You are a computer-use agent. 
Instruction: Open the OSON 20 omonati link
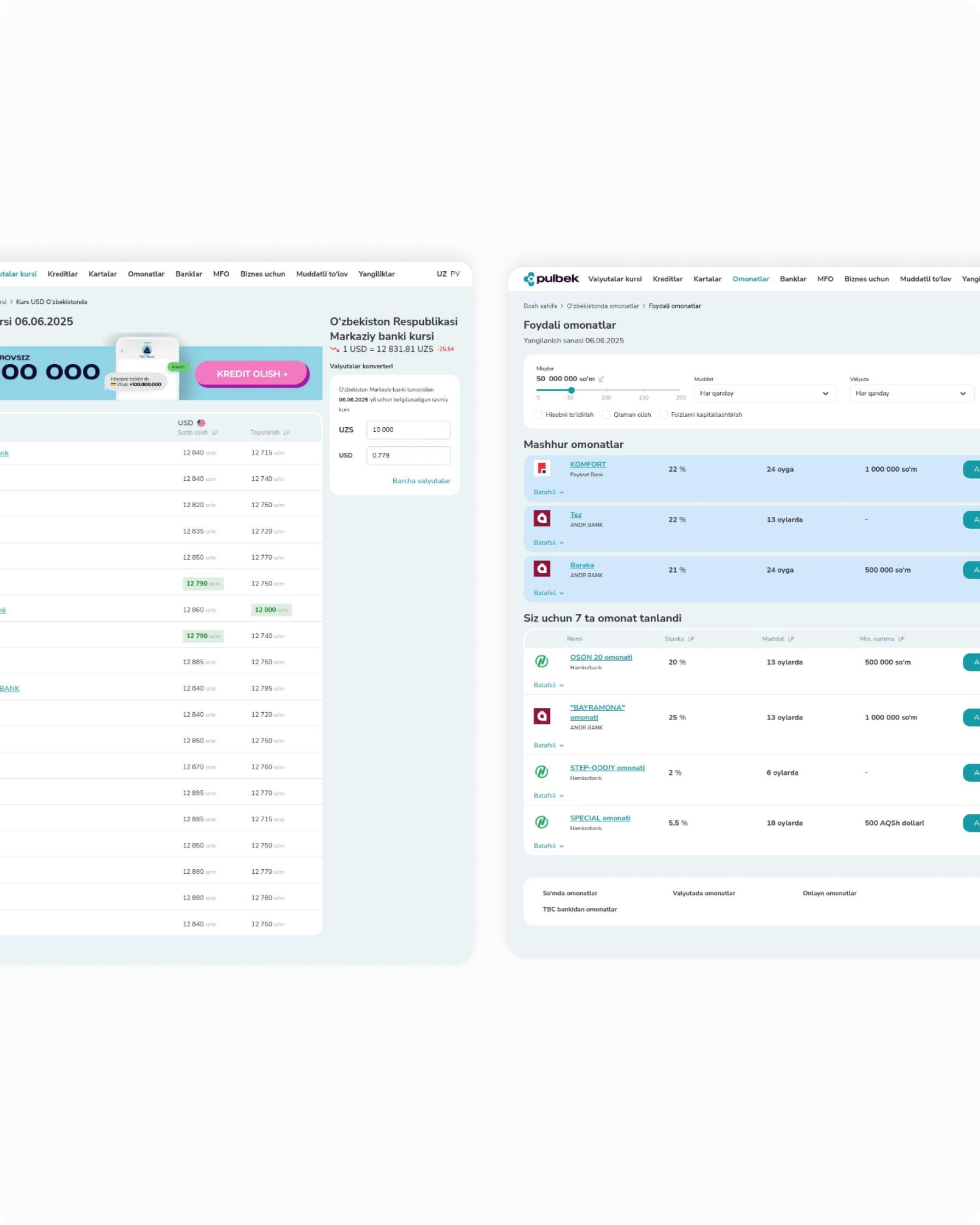pyautogui.click(x=601, y=657)
